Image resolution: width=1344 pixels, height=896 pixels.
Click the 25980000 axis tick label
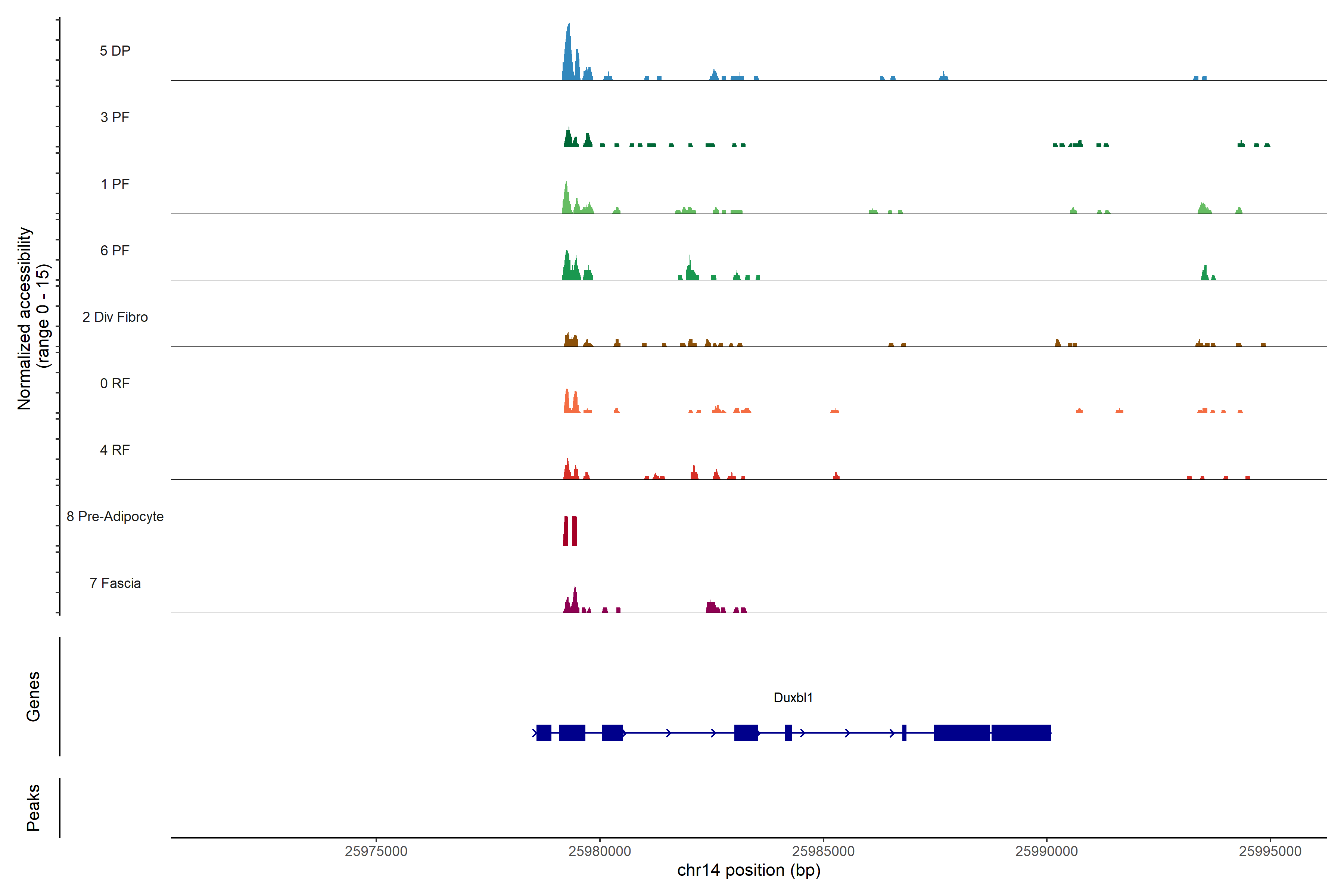pyautogui.click(x=600, y=851)
